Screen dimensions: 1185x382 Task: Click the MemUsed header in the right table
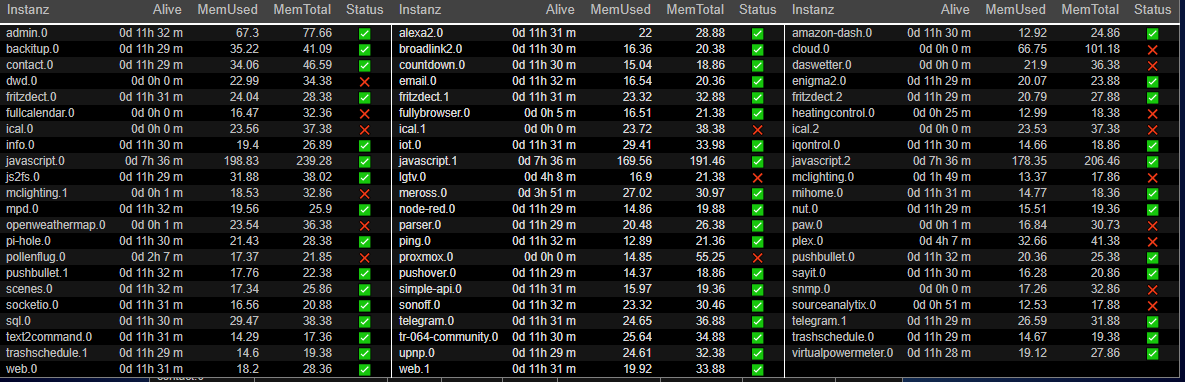[x=1016, y=10]
